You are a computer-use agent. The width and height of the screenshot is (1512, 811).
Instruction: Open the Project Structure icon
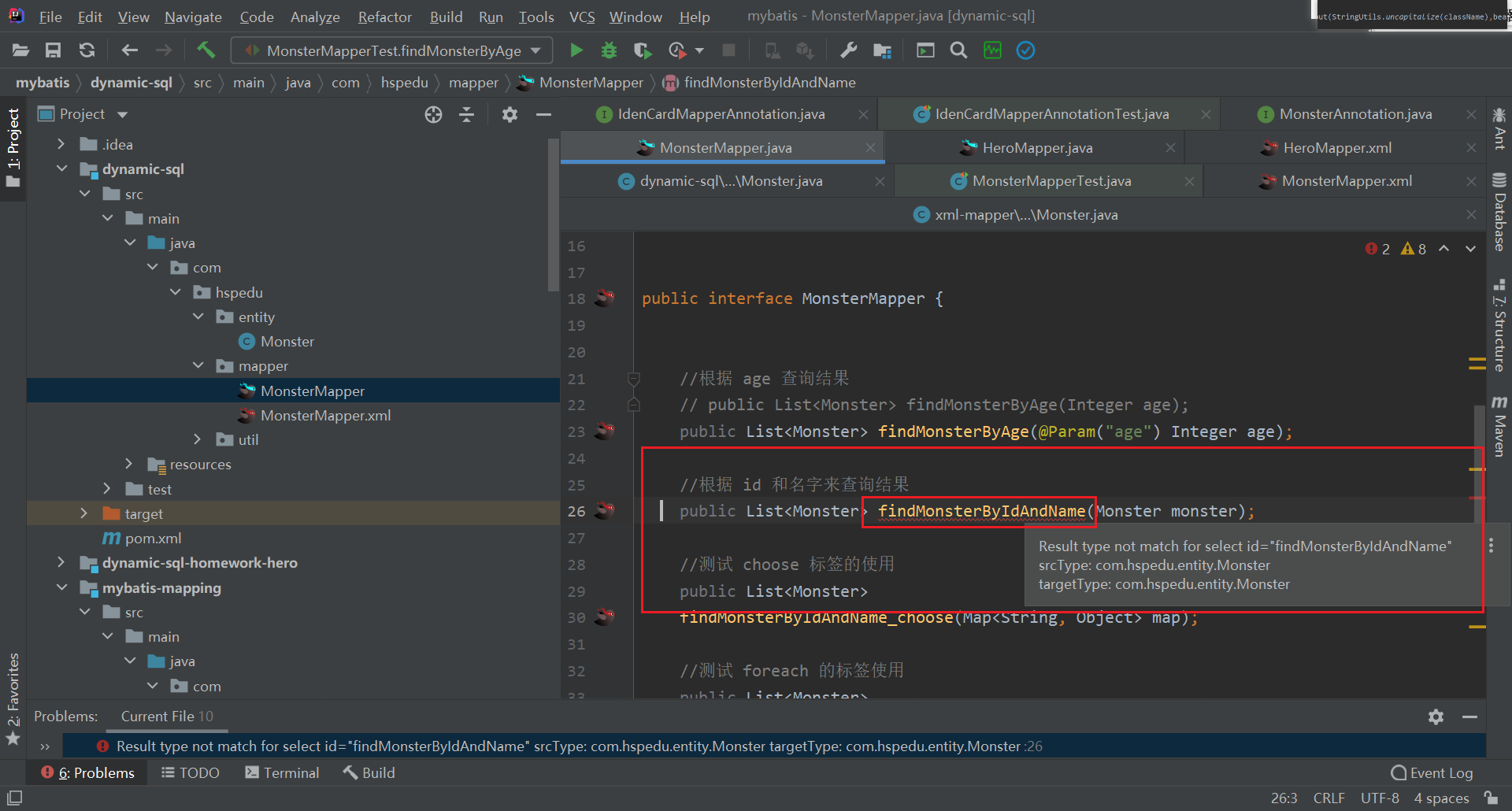(x=882, y=50)
